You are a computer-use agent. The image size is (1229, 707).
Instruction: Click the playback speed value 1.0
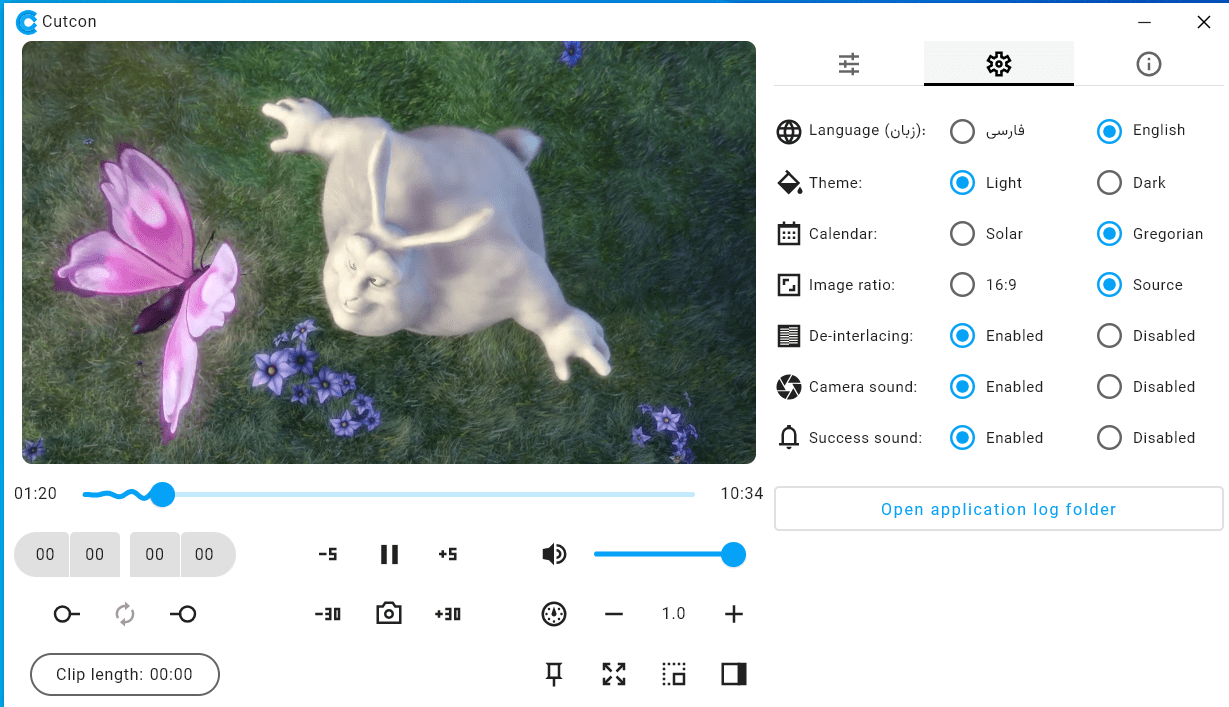click(674, 614)
